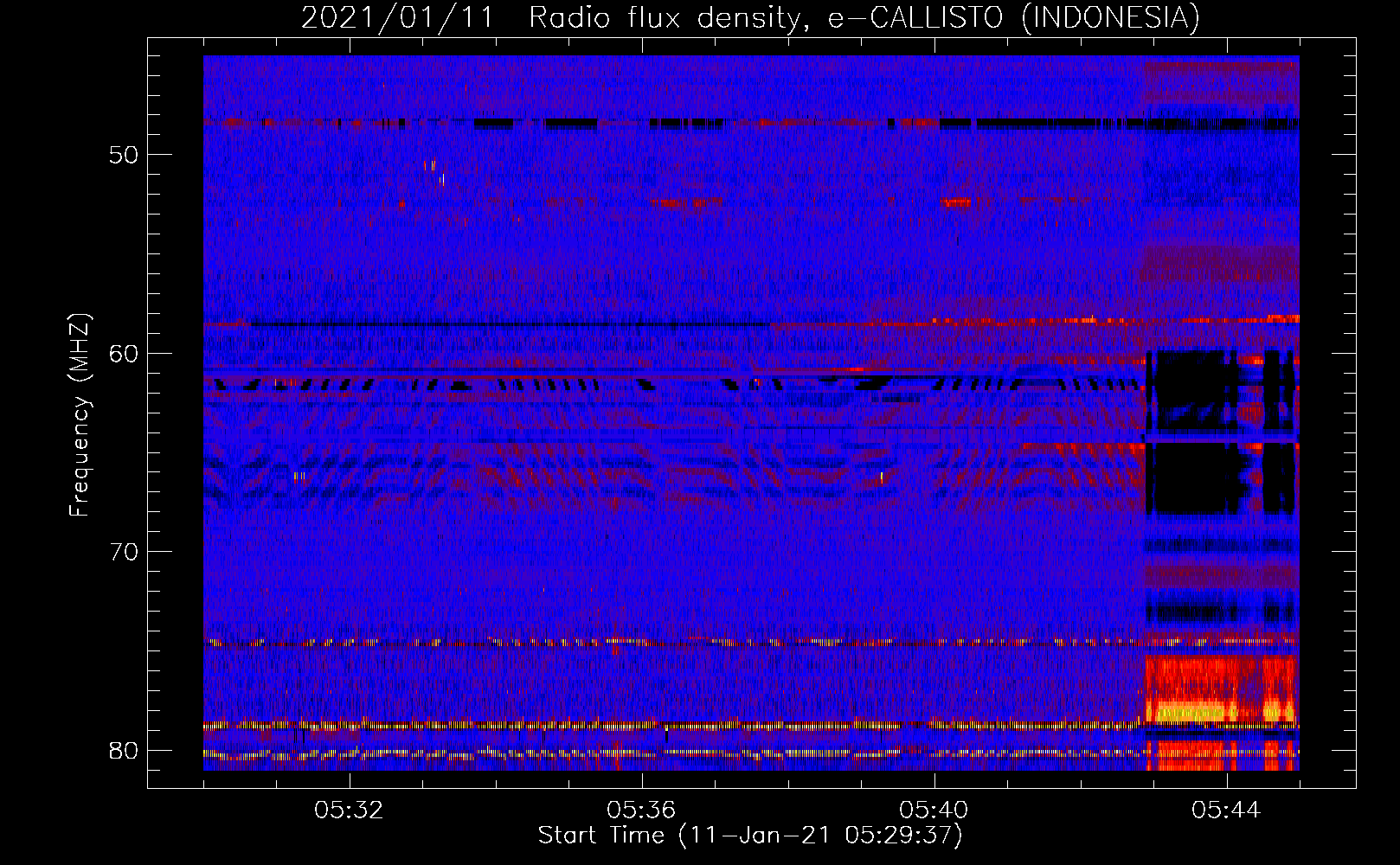Click the 'Frequency (MHZ)' y-axis label

(x=80, y=415)
